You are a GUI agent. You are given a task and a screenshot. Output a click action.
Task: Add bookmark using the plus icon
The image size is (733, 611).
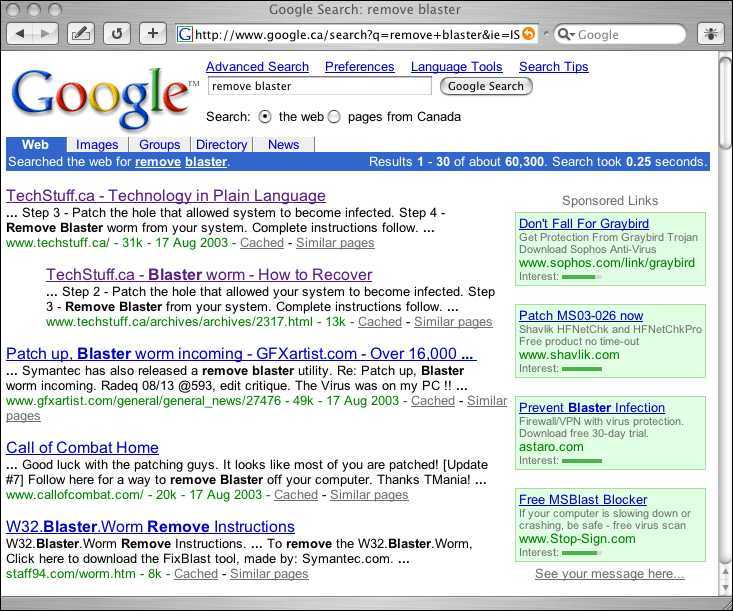152,34
